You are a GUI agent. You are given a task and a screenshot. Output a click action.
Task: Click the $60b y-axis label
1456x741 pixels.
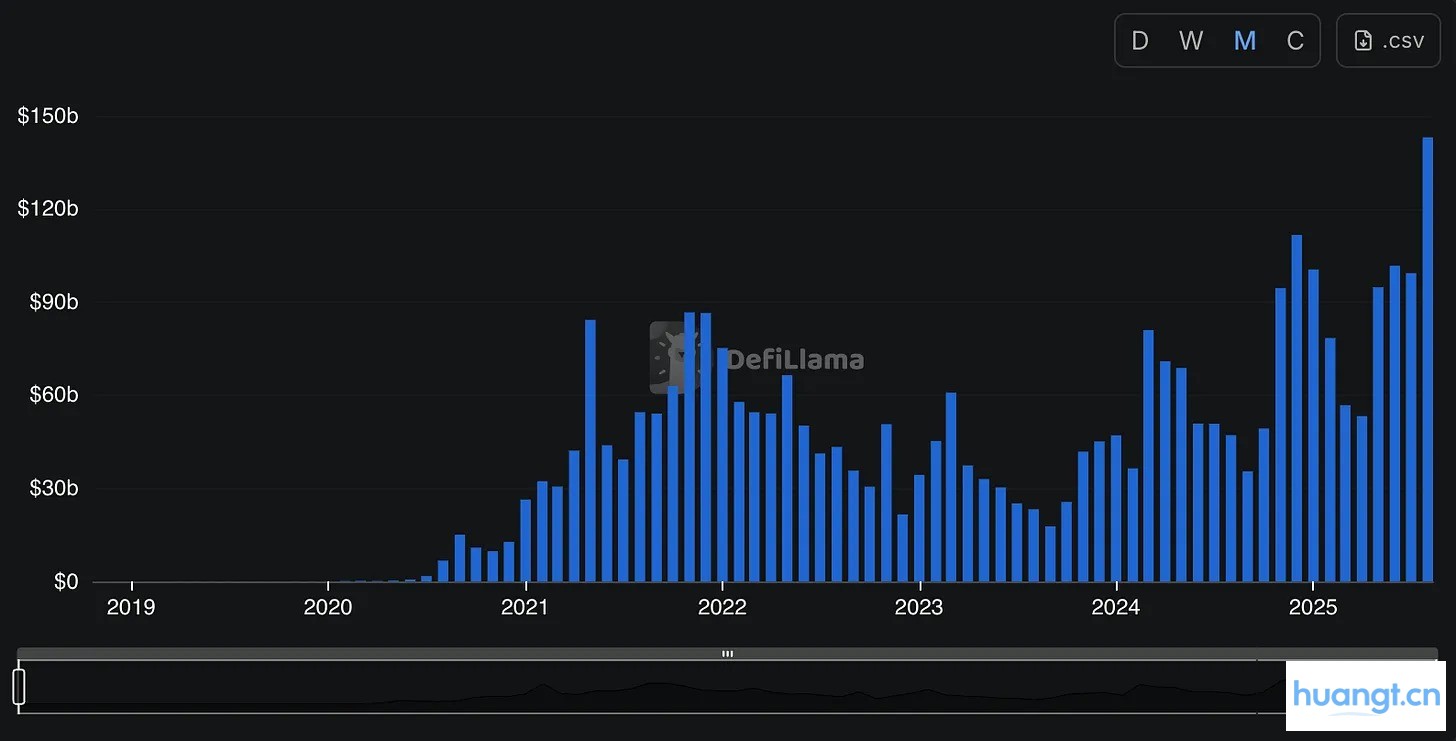(52, 395)
